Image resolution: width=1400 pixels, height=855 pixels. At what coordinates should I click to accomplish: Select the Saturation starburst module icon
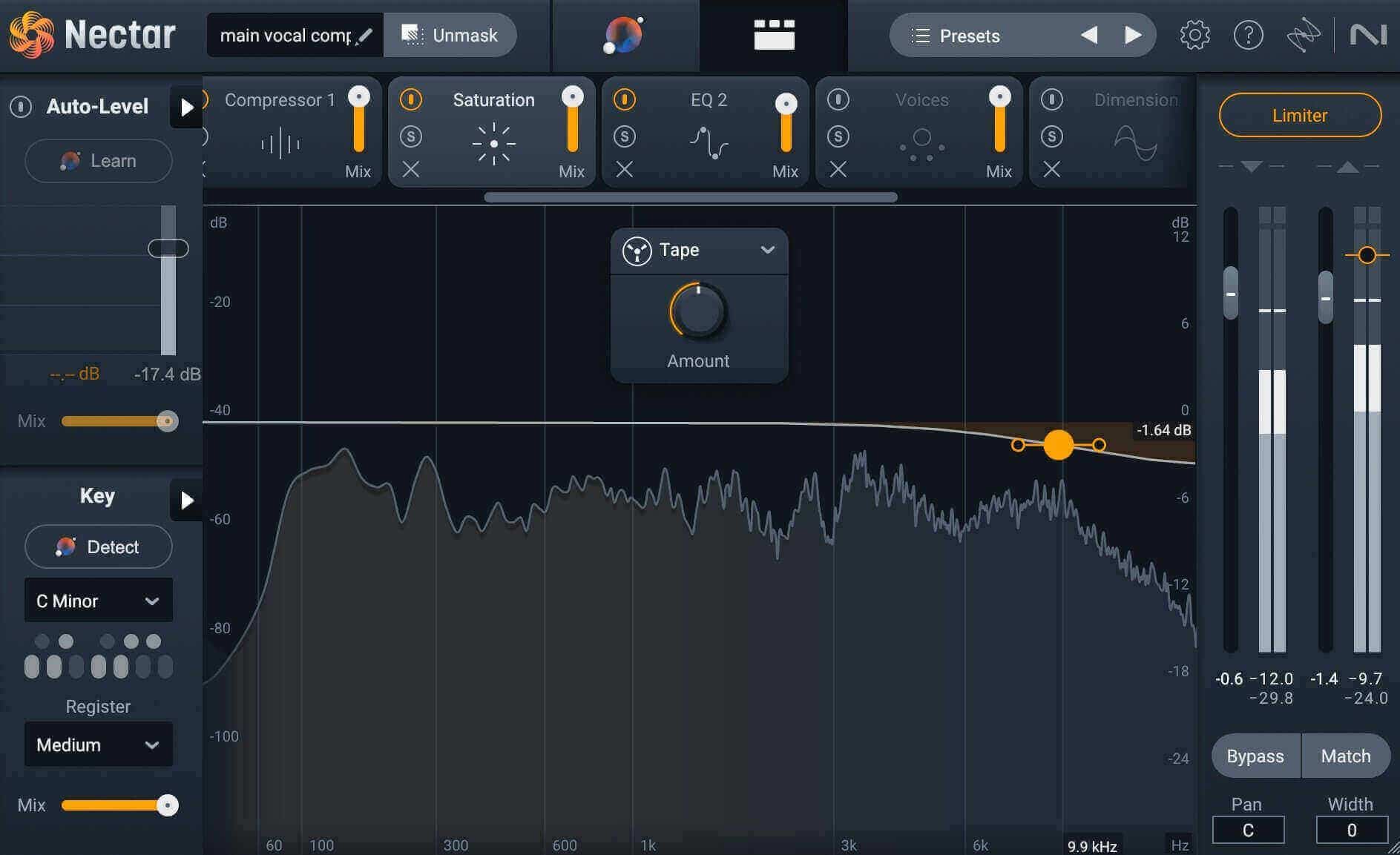pyautogui.click(x=494, y=143)
